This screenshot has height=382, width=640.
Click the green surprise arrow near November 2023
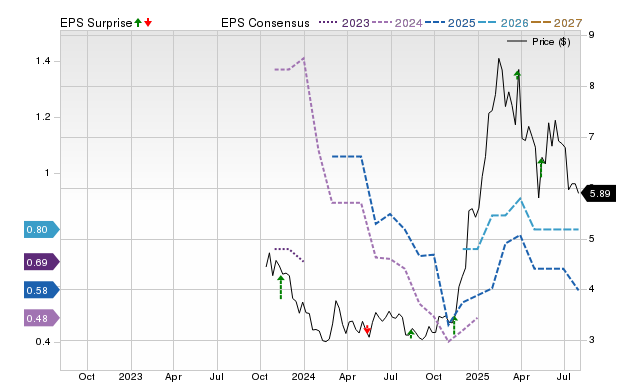(281, 287)
